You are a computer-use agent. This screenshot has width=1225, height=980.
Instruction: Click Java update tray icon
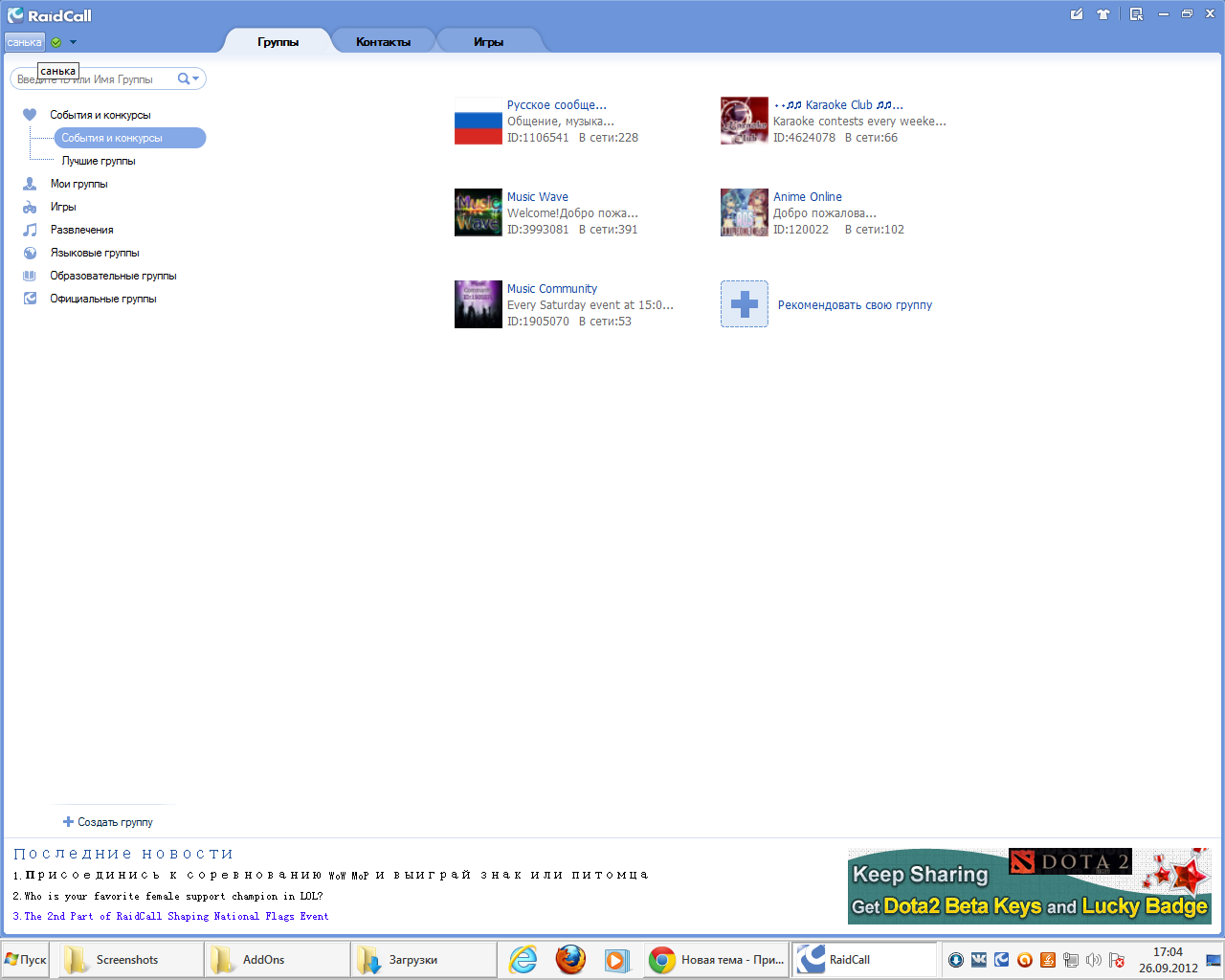click(1048, 960)
